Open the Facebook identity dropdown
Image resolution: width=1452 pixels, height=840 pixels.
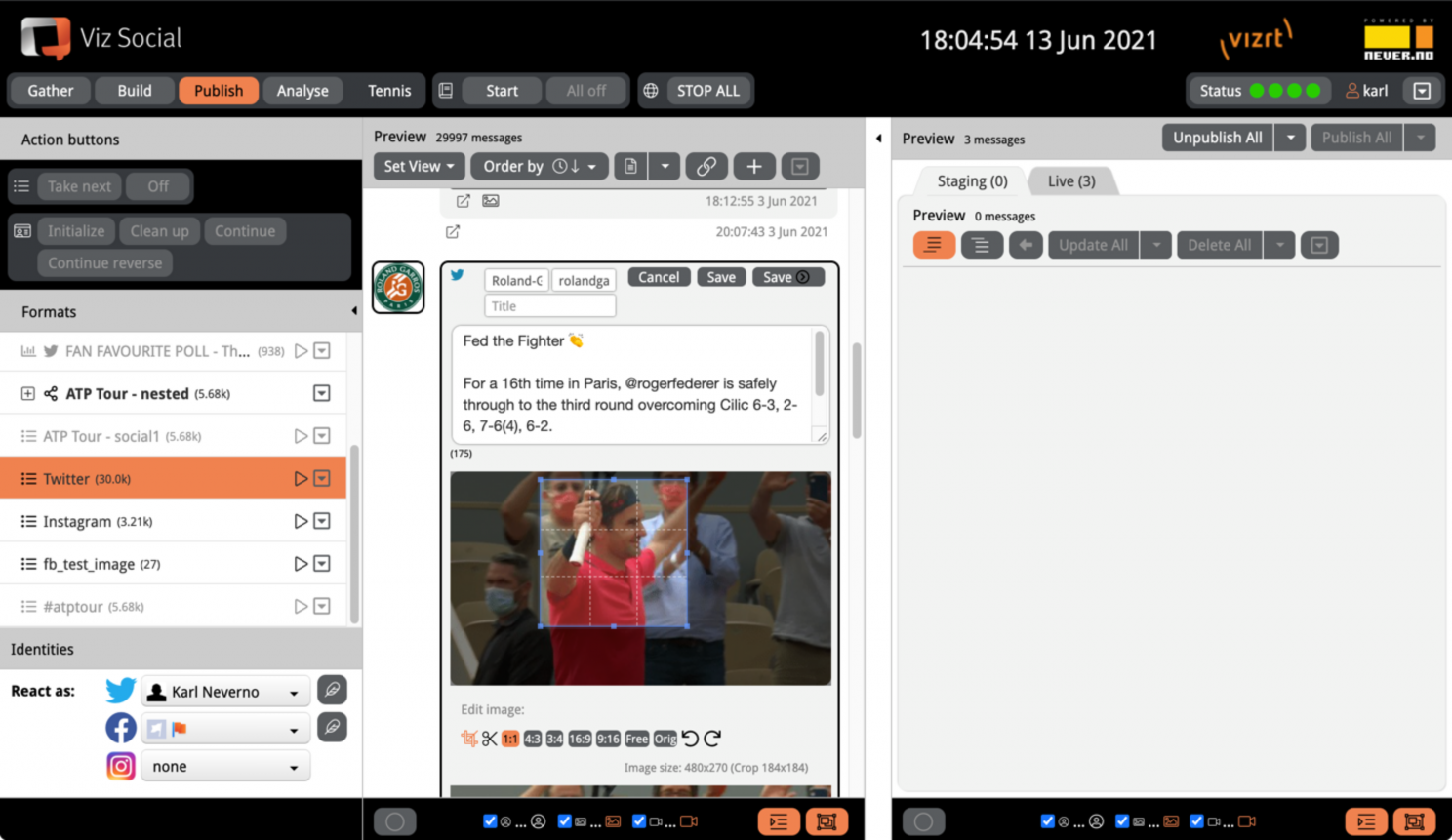225,729
